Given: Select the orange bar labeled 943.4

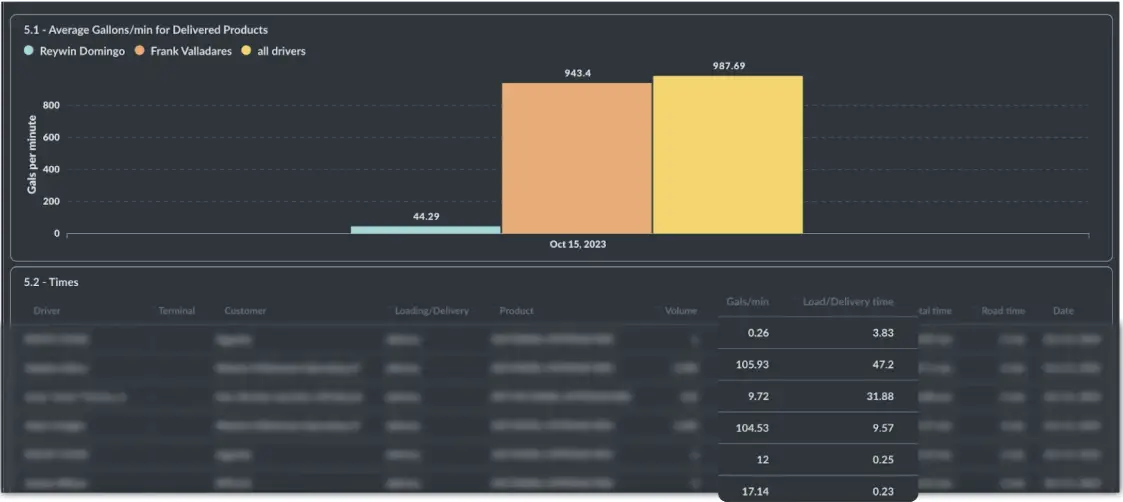Looking at the screenshot, I should click(x=576, y=158).
